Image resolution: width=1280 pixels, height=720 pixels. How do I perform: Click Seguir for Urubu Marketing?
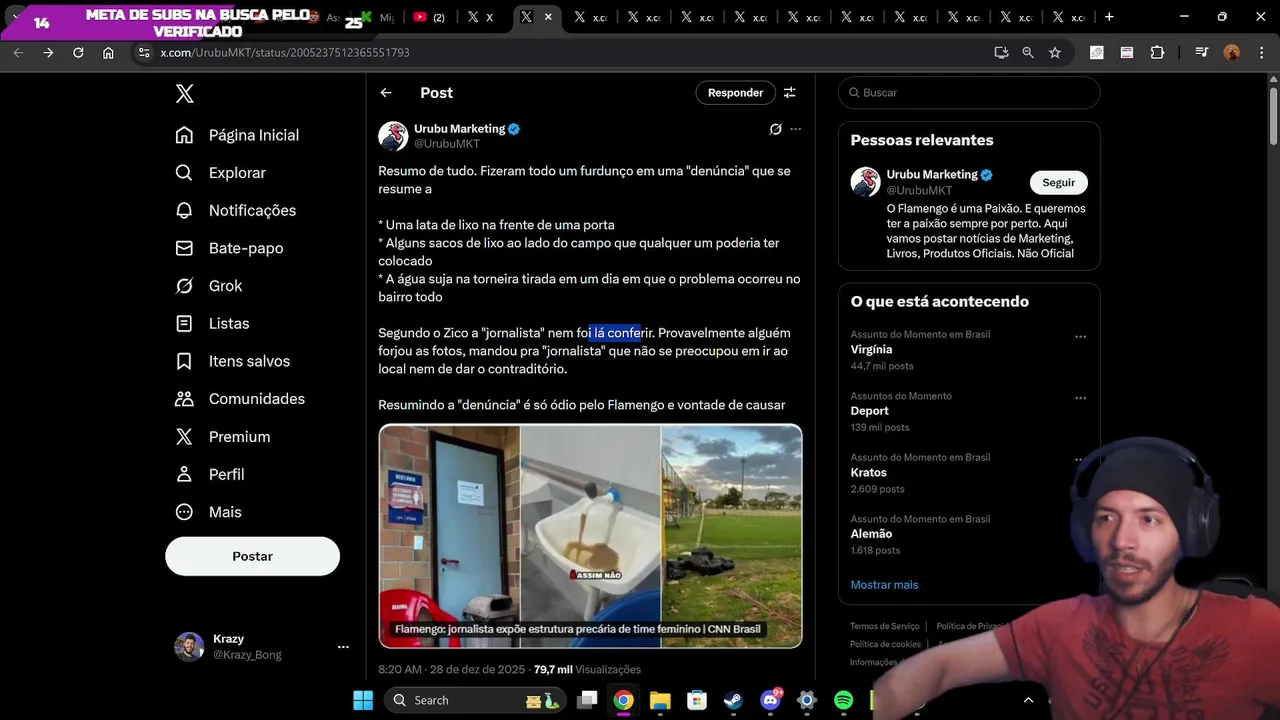click(x=1058, y=183)
